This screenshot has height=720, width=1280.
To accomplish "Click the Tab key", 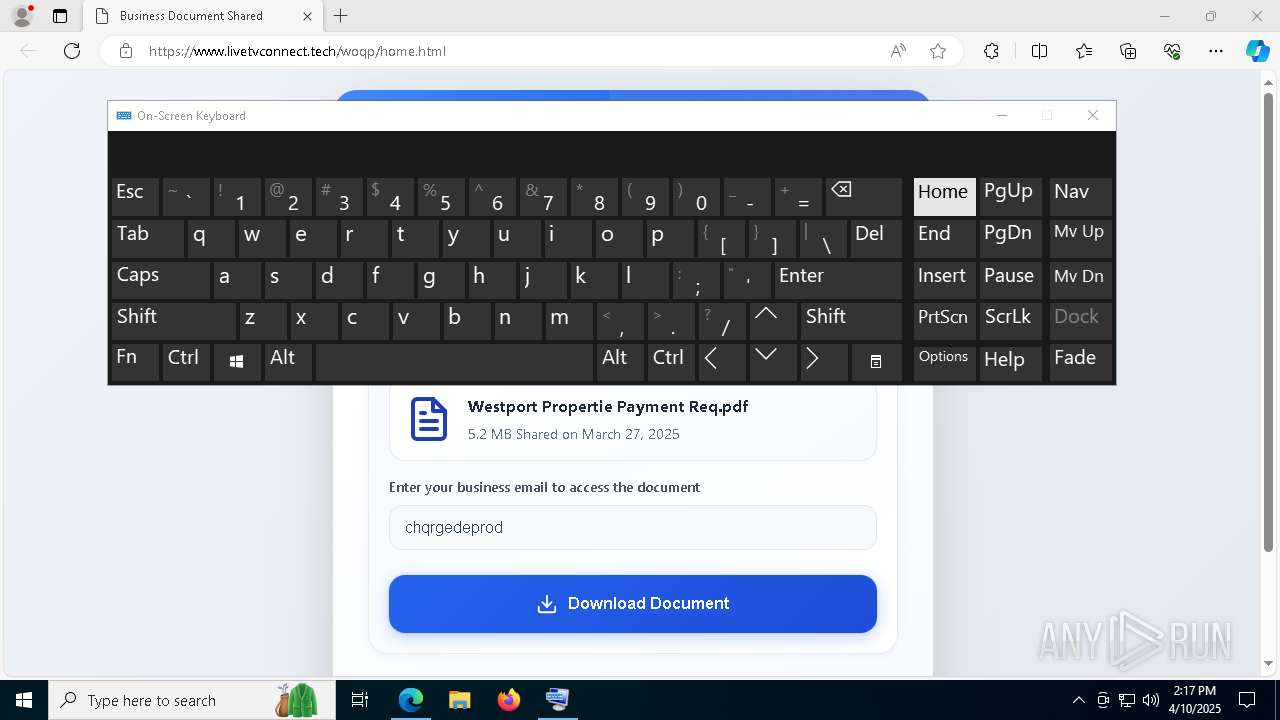I will coord(147,238).
